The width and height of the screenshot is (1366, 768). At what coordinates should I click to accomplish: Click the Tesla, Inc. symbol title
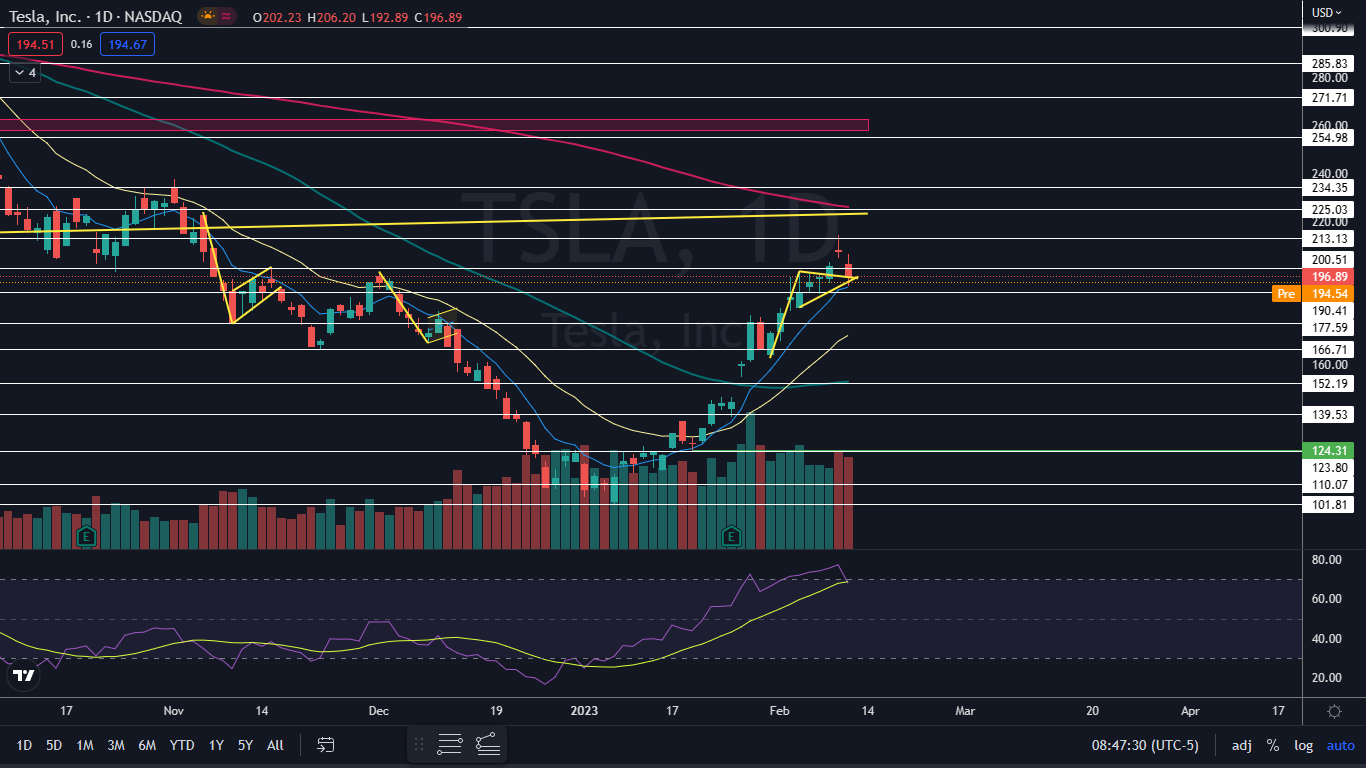pyautogui.click(x=47, y=17)
